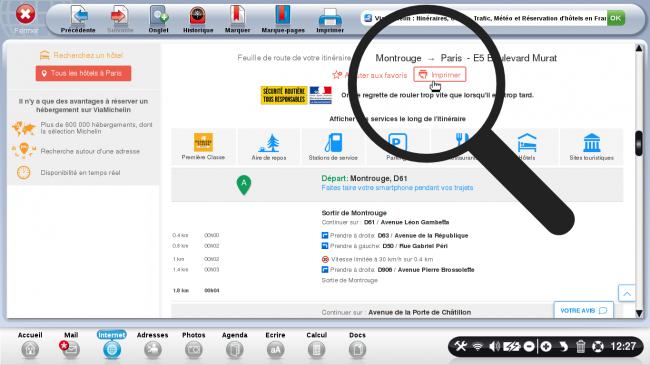650x365 pixels.
Task: Click the Sortie de Montrouge text
Action: click(x=349, y=280)
